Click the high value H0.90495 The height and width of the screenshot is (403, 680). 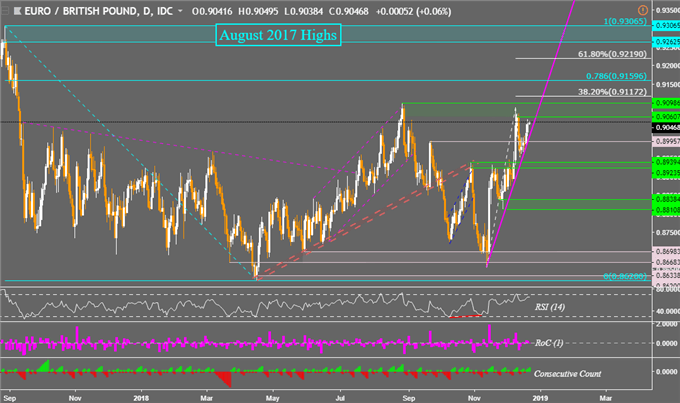point(258,11)
